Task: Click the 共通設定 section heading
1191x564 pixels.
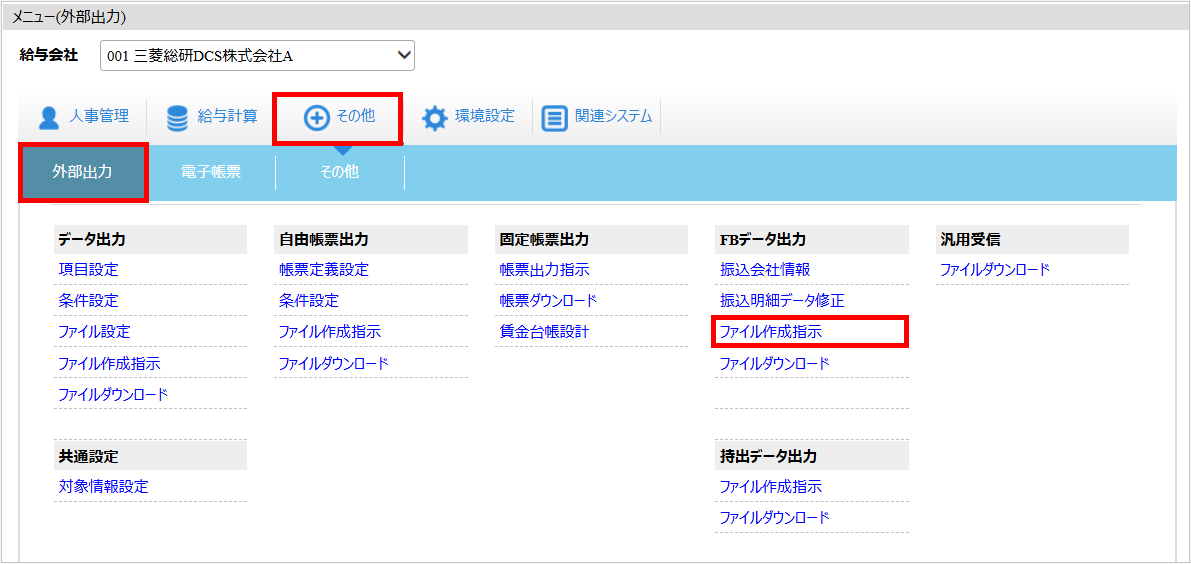Action: tap(88, 456)
